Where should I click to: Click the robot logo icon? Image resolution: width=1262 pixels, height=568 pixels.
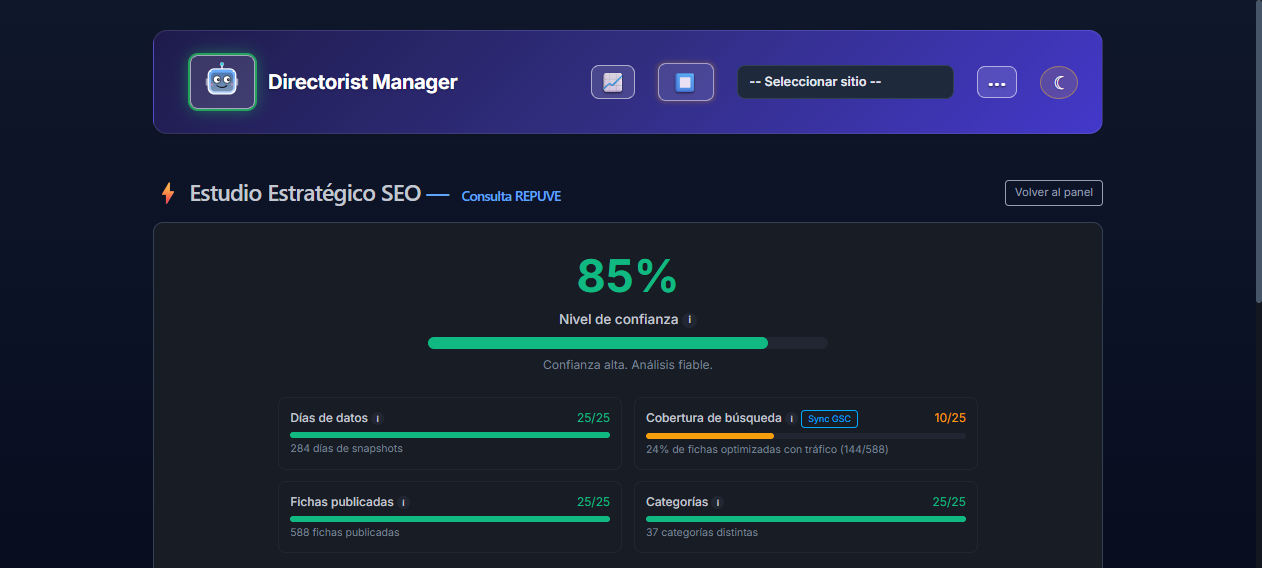[x=222, y=82]
